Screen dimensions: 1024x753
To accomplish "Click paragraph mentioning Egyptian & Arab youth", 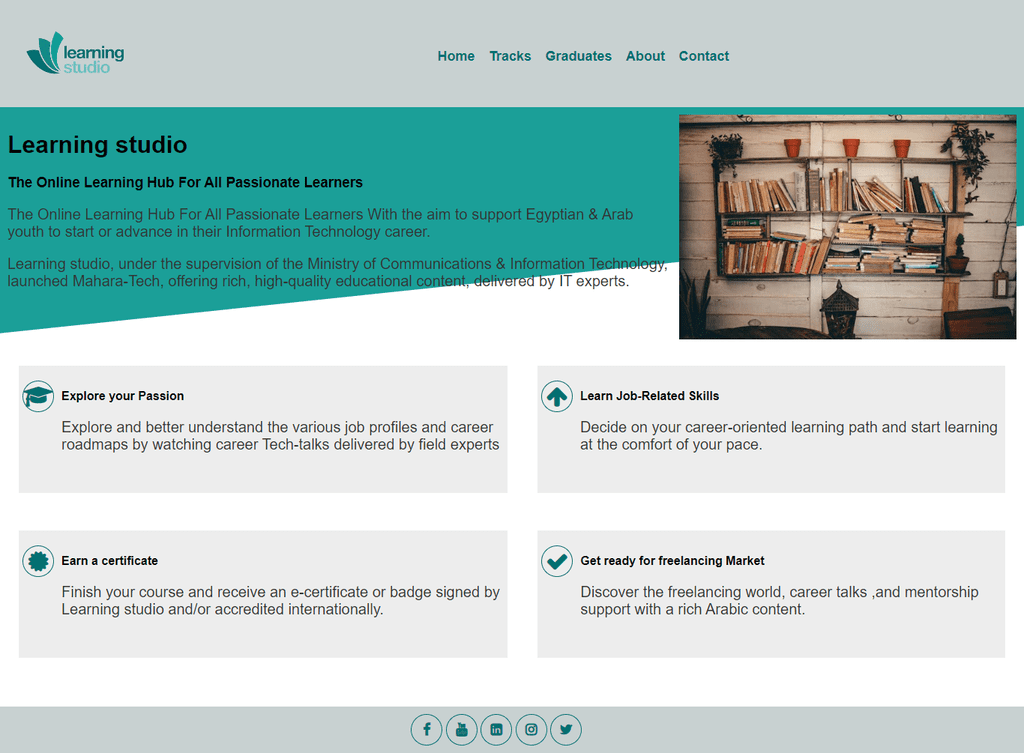I will tap(320, 223).
